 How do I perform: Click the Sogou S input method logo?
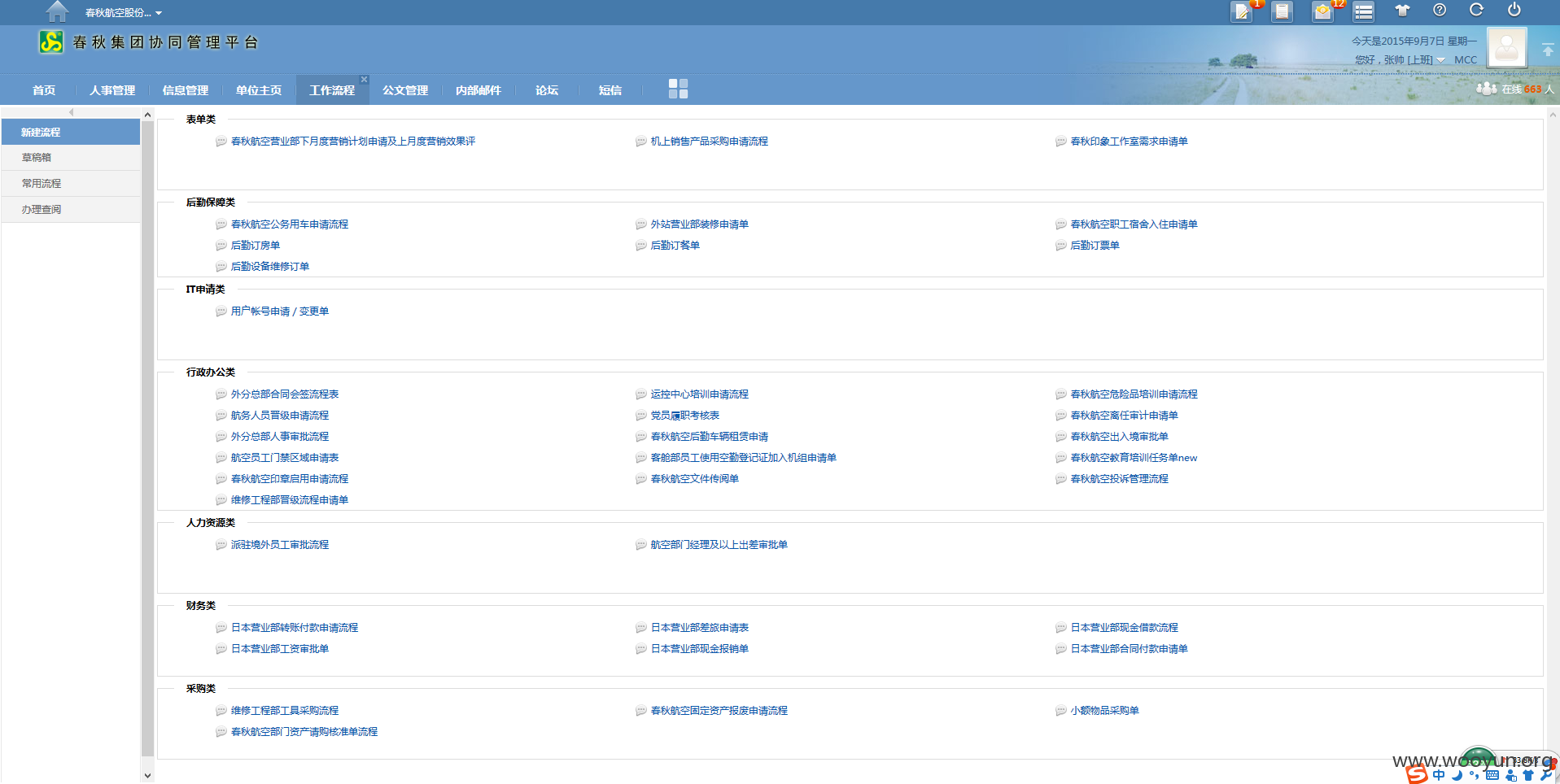1417,774
